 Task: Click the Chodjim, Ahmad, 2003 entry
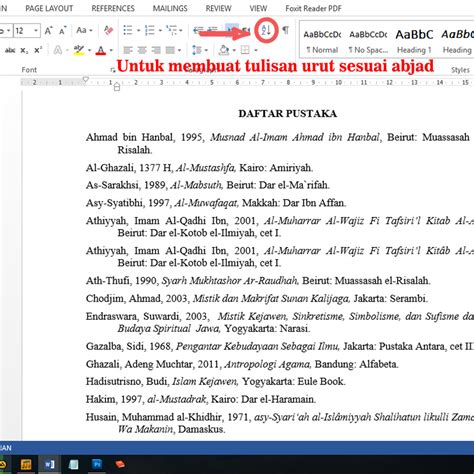tap(257, 298)
